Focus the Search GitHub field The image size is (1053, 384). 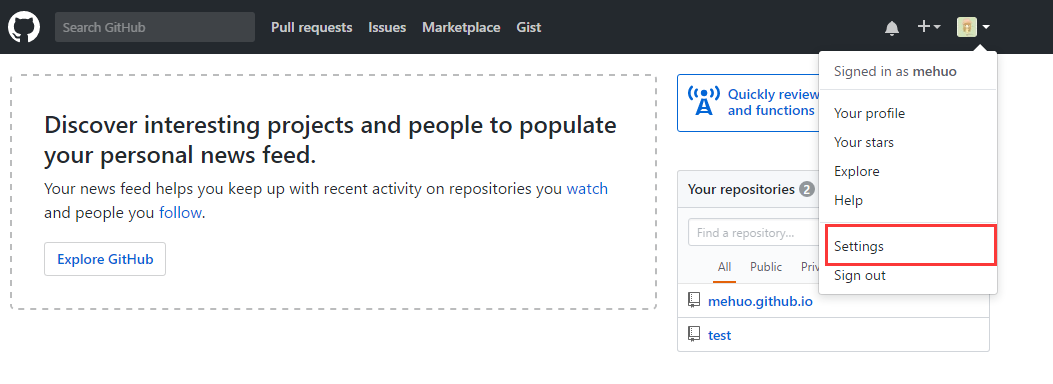point(155,28)
